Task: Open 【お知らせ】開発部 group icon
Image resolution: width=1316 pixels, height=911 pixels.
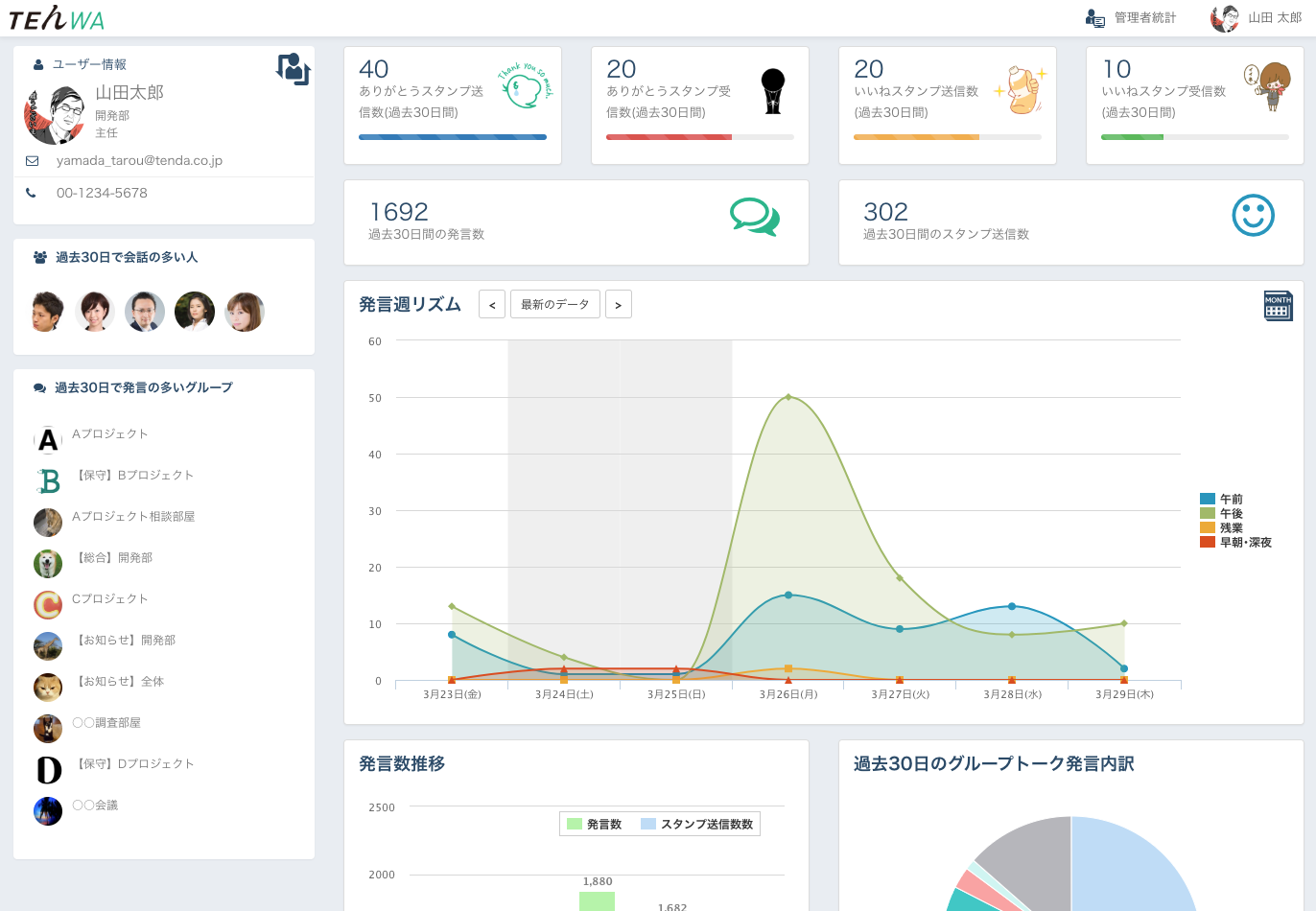Action: (x=48, y=646)
